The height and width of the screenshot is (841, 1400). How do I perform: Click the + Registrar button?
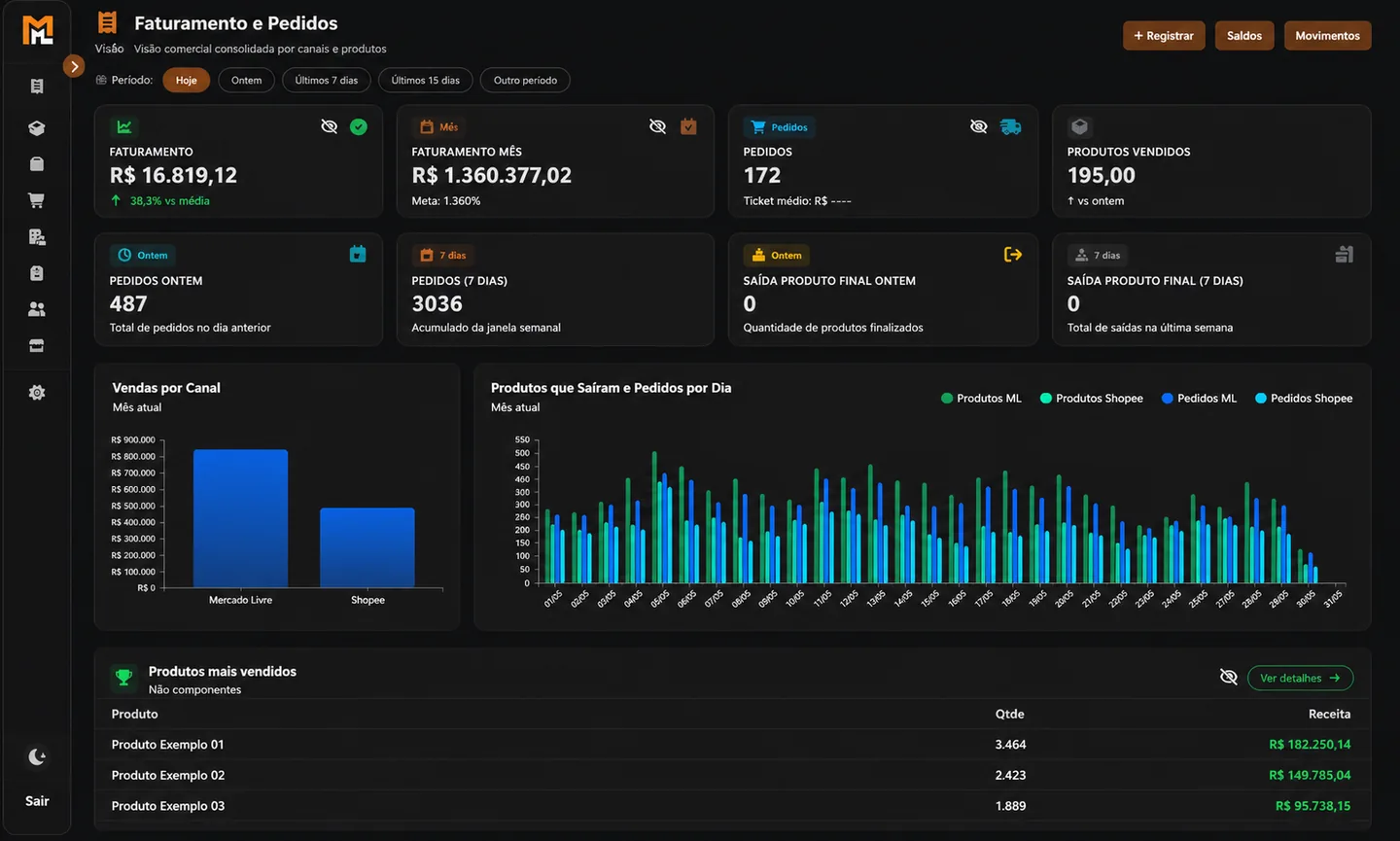(1164, 36)
